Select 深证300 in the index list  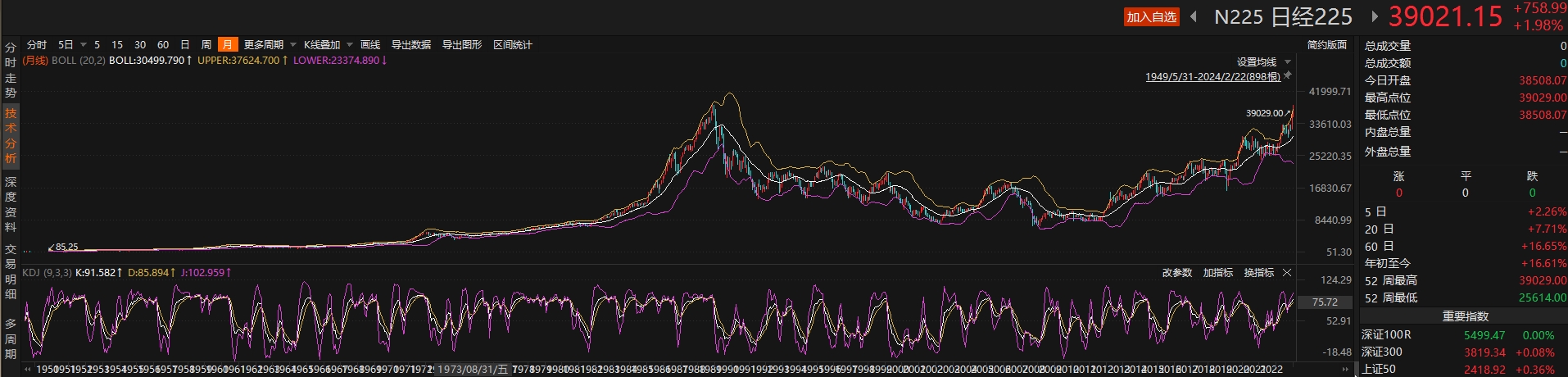point(1382,352)
